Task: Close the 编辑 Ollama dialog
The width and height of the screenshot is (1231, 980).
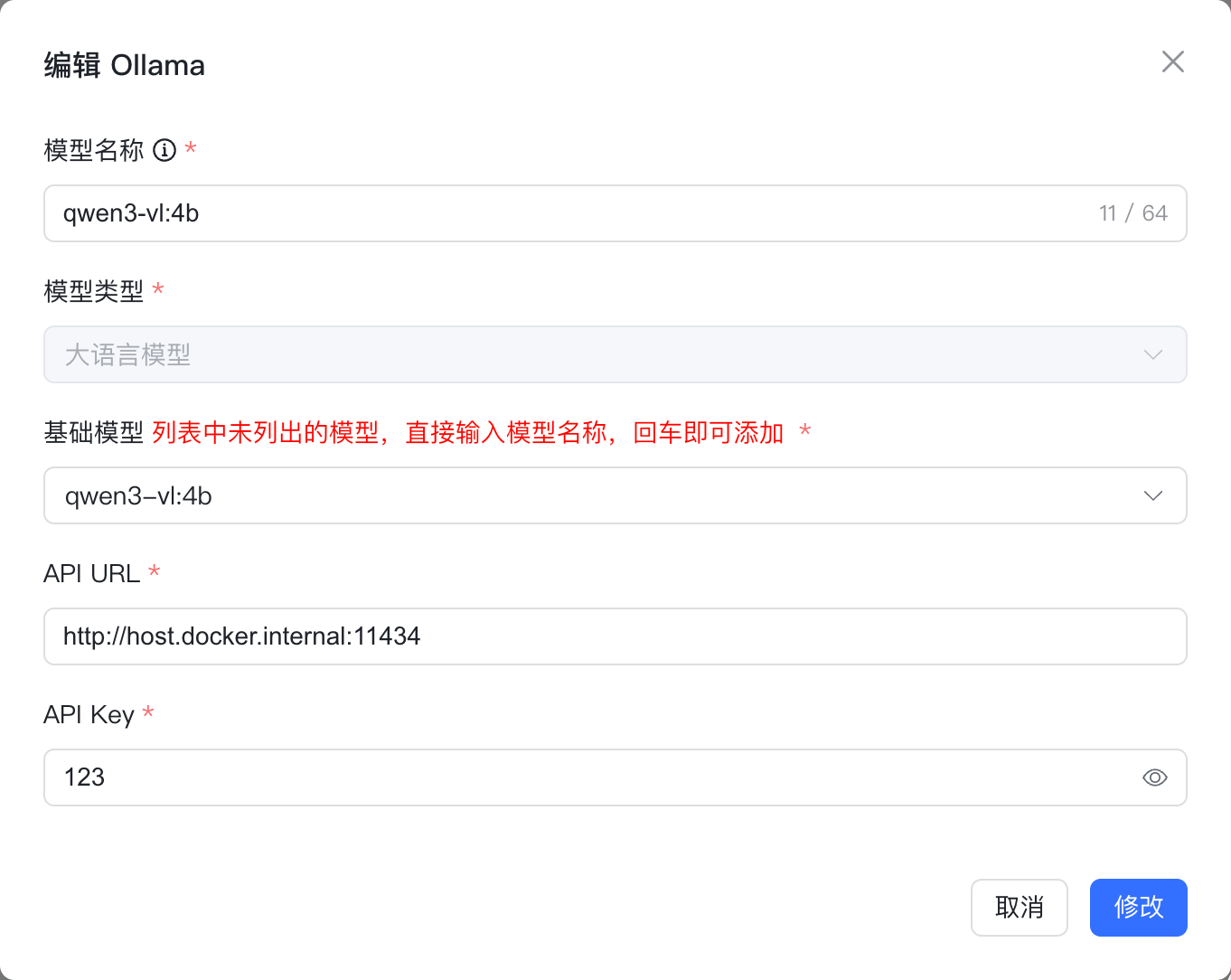Action: 1172,61
